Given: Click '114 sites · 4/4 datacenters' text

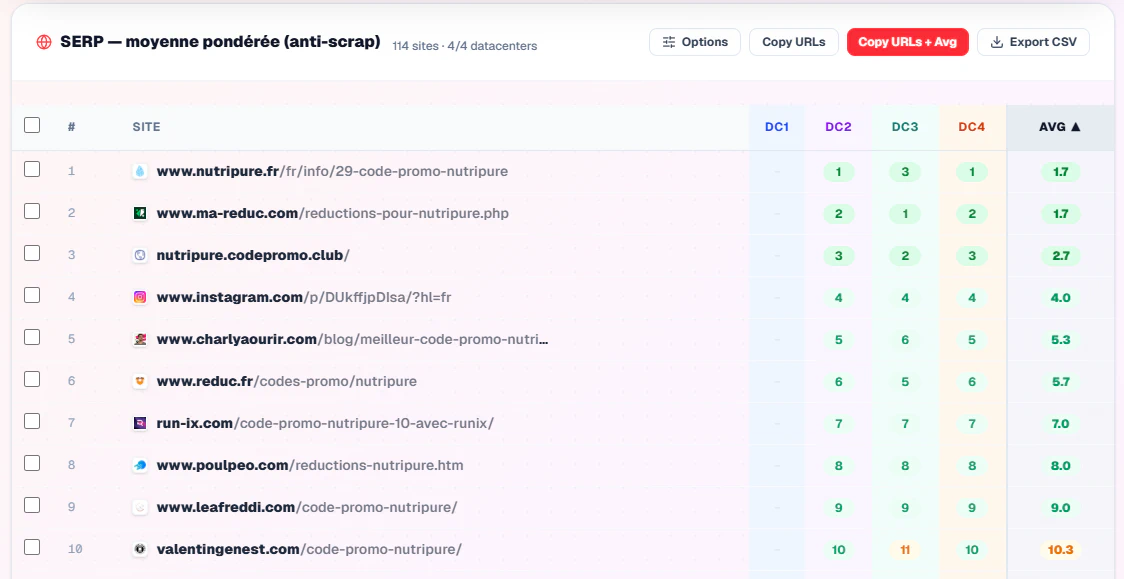Looking at the screenshot, I should [x=465, y=46].
